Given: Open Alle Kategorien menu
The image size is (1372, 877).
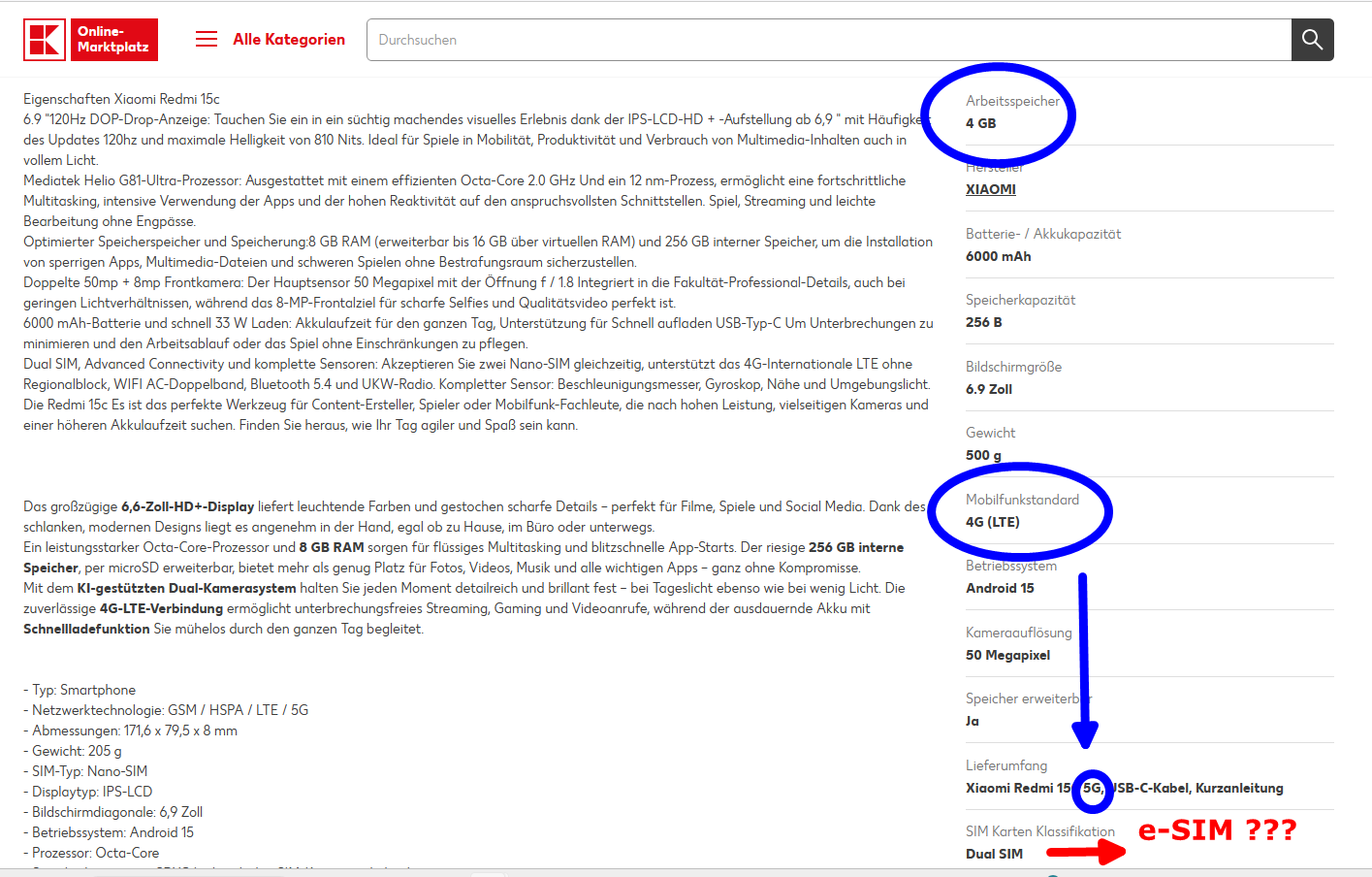Looking at the screenshot, I should click(289, 39).
